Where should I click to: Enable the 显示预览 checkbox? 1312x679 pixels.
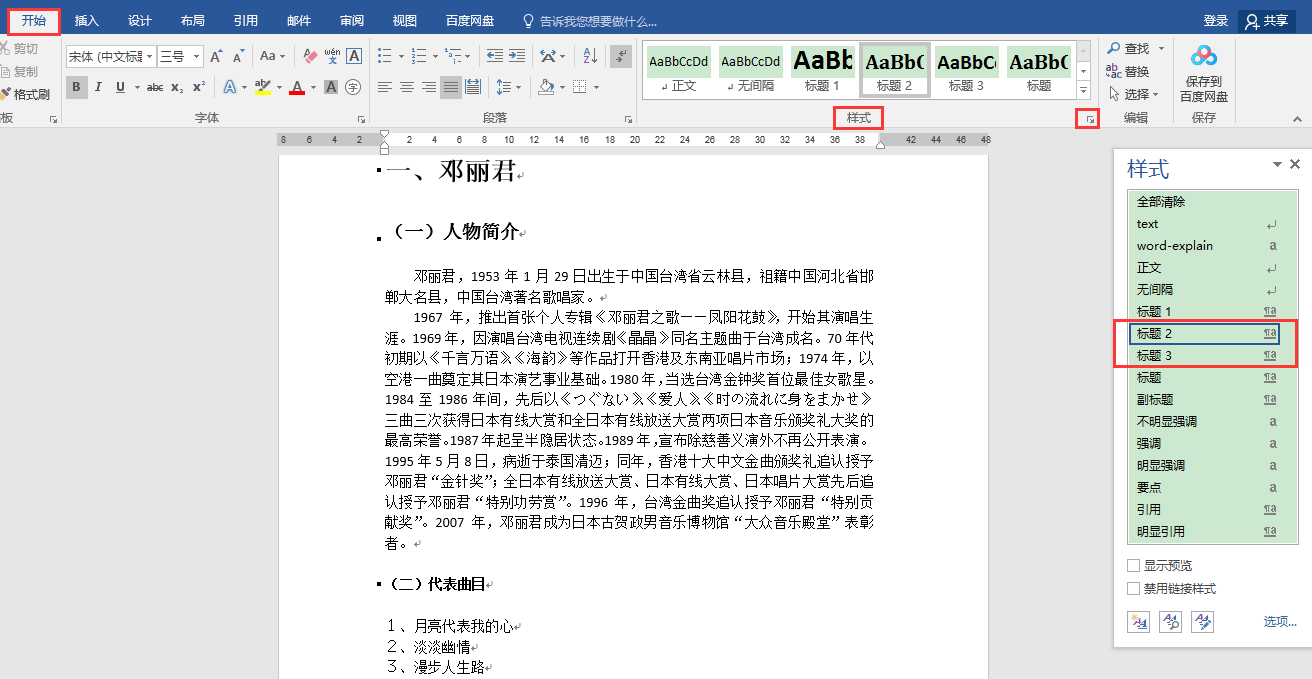1133,566
